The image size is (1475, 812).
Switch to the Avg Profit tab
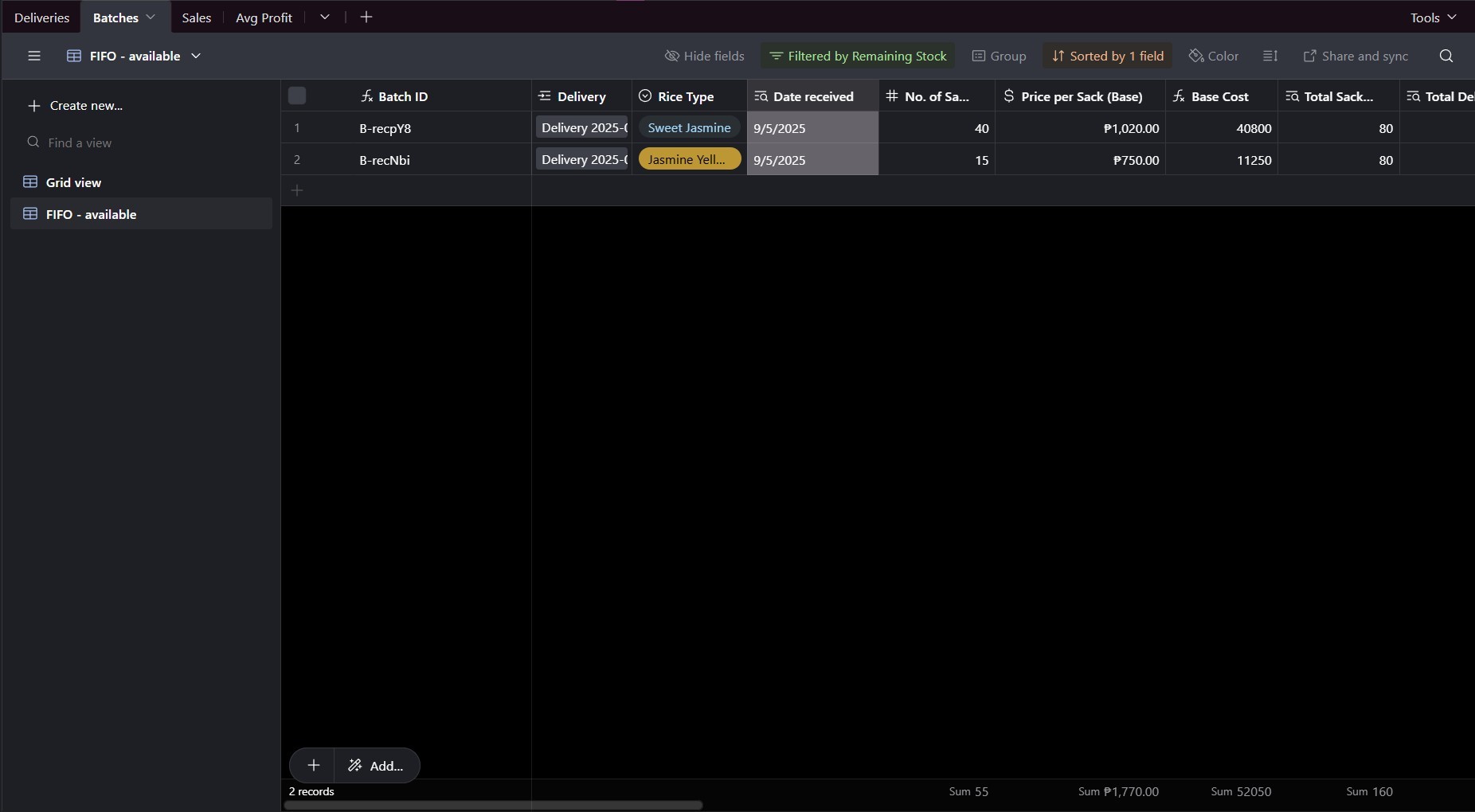264,18
